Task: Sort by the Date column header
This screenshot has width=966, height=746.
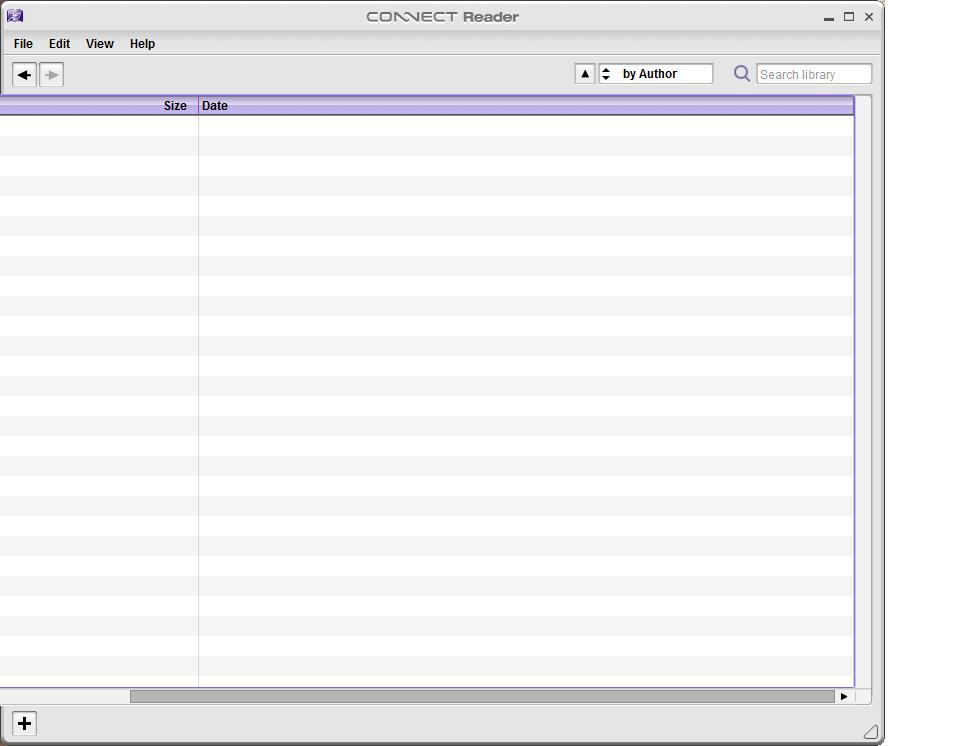Action: [526, 106]
